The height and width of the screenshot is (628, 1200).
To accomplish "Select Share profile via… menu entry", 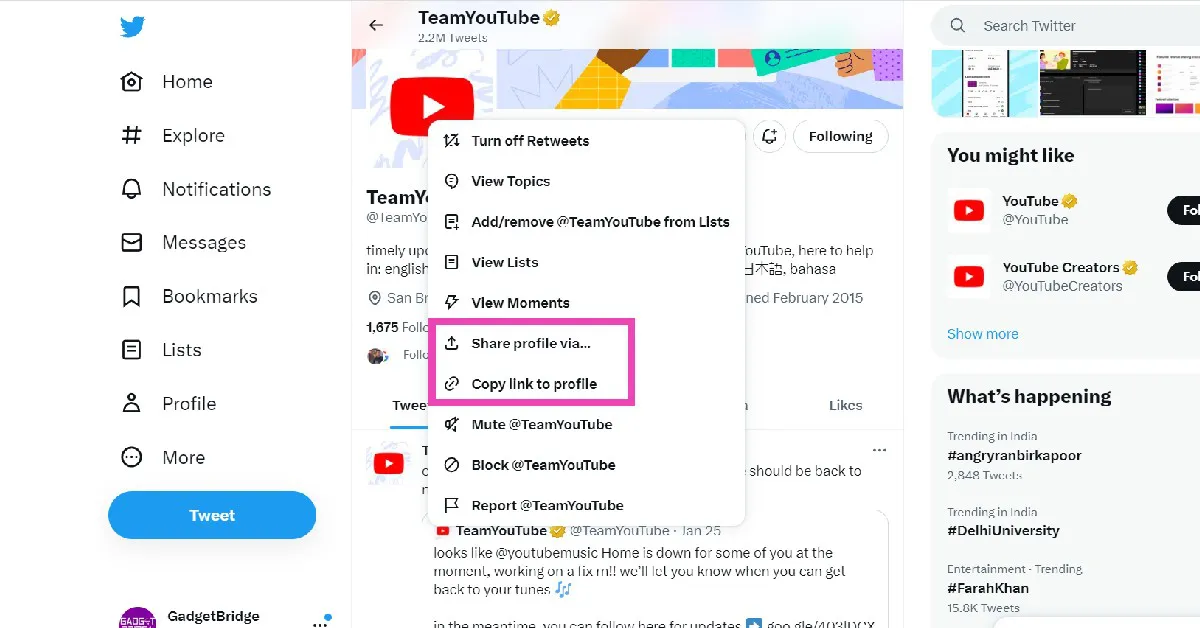I will 531,343.
